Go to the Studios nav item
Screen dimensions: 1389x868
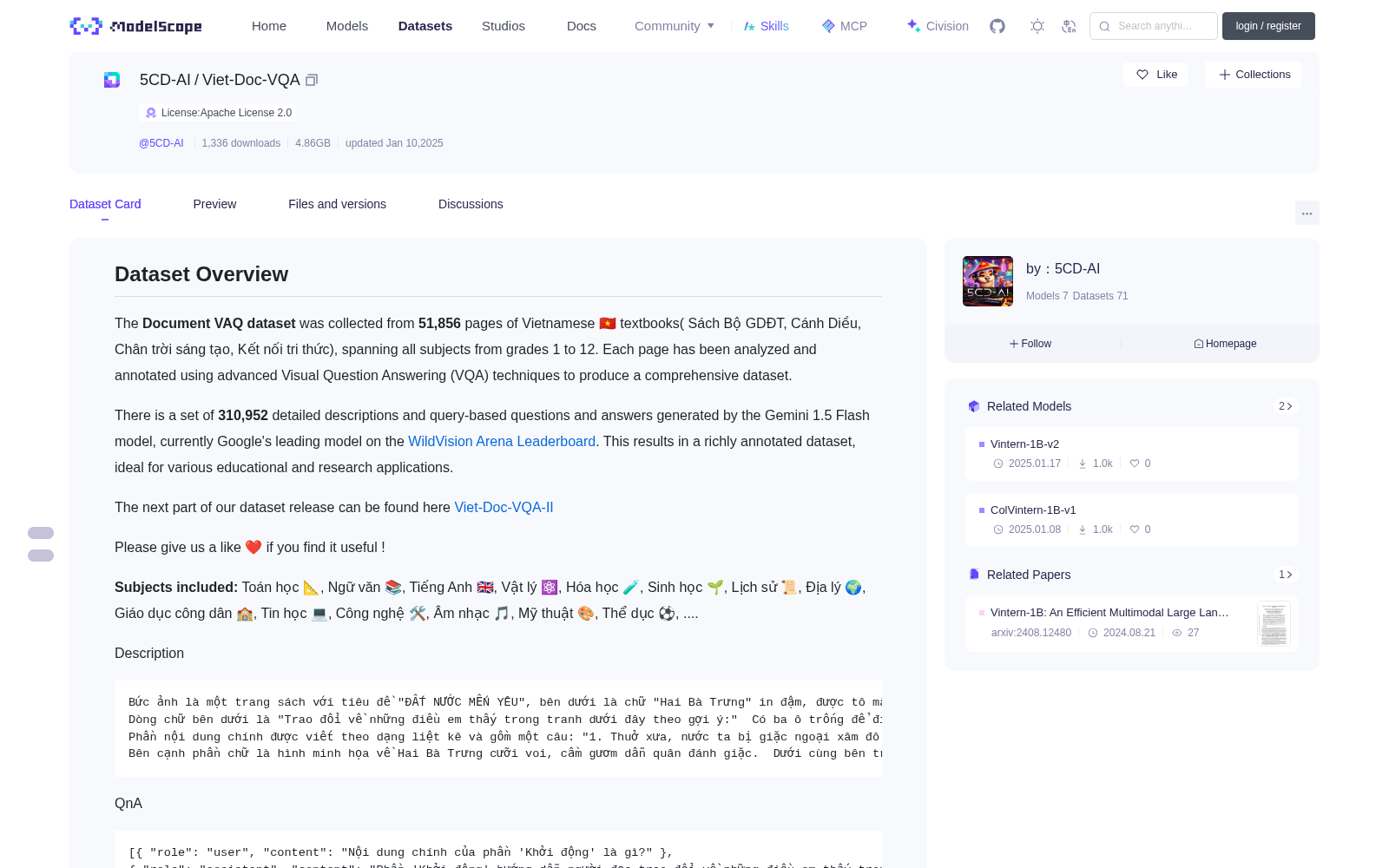pyautogui.click(x=504, y=26)
